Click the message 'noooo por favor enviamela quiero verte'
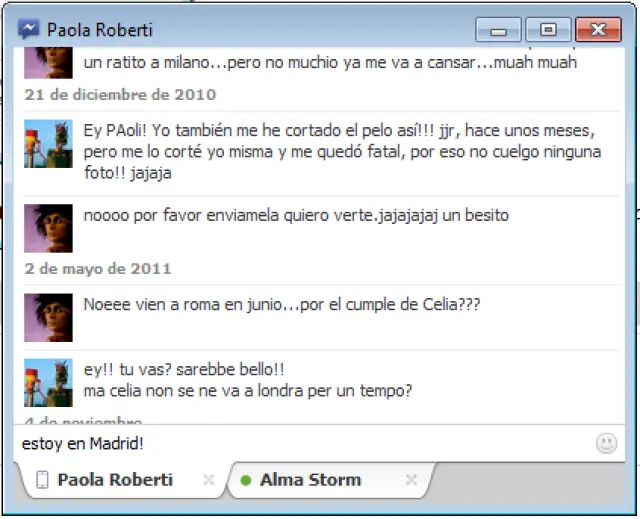This screenshot has height=519, width=640. (x=296, y=215)
